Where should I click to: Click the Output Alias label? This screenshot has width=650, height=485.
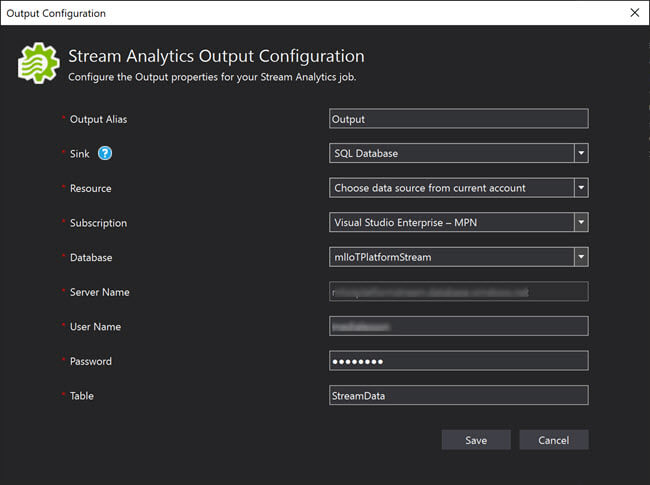98,119
